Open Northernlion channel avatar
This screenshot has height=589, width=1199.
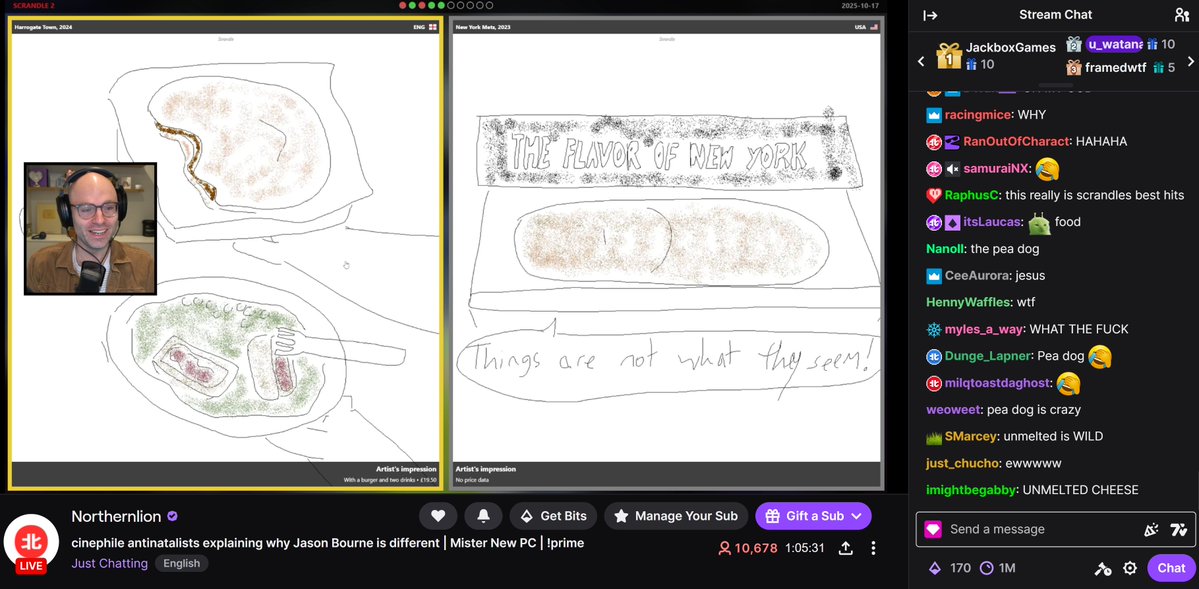point(31,542)
